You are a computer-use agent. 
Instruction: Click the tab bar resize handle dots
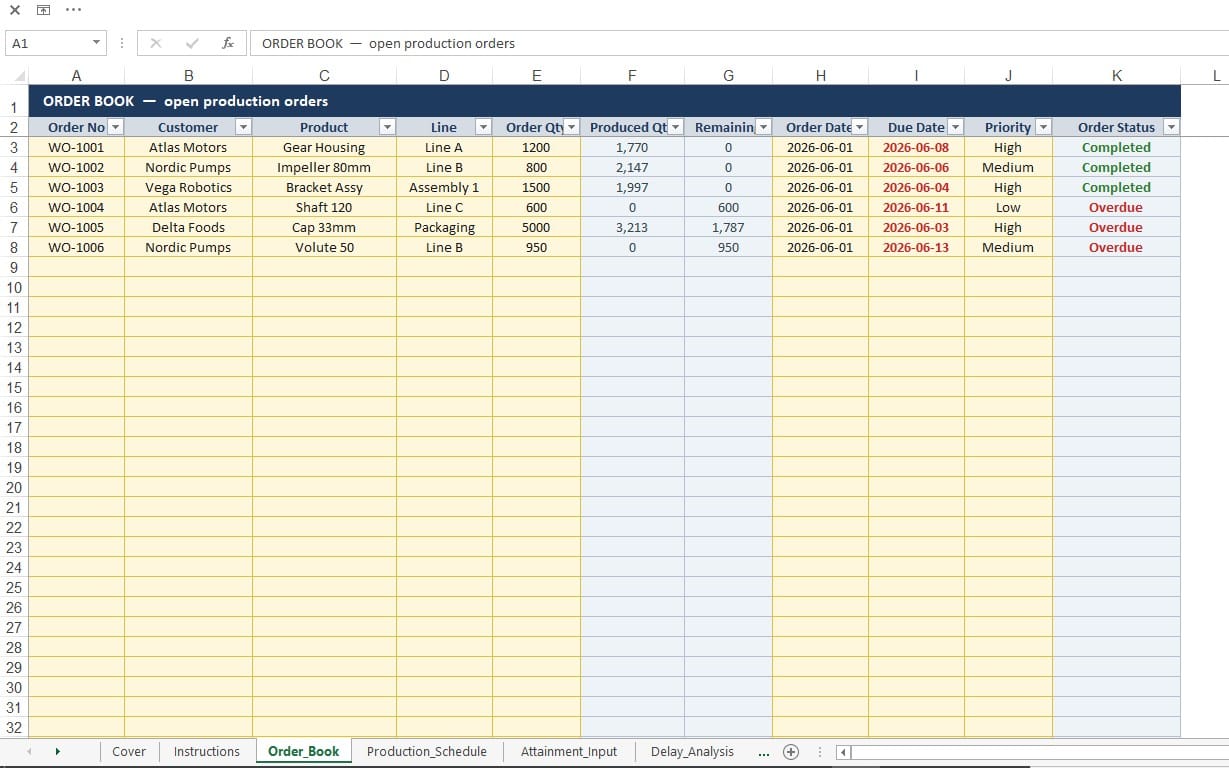820,752
